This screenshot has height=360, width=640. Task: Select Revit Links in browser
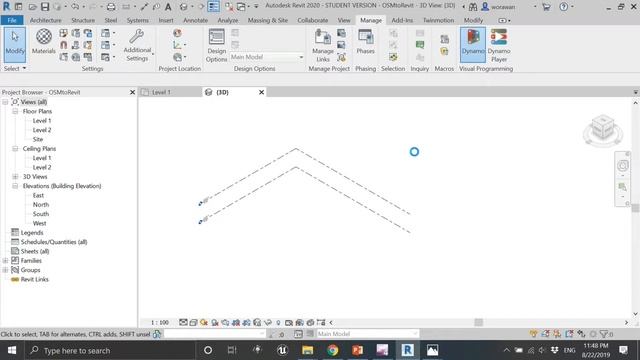35,280
